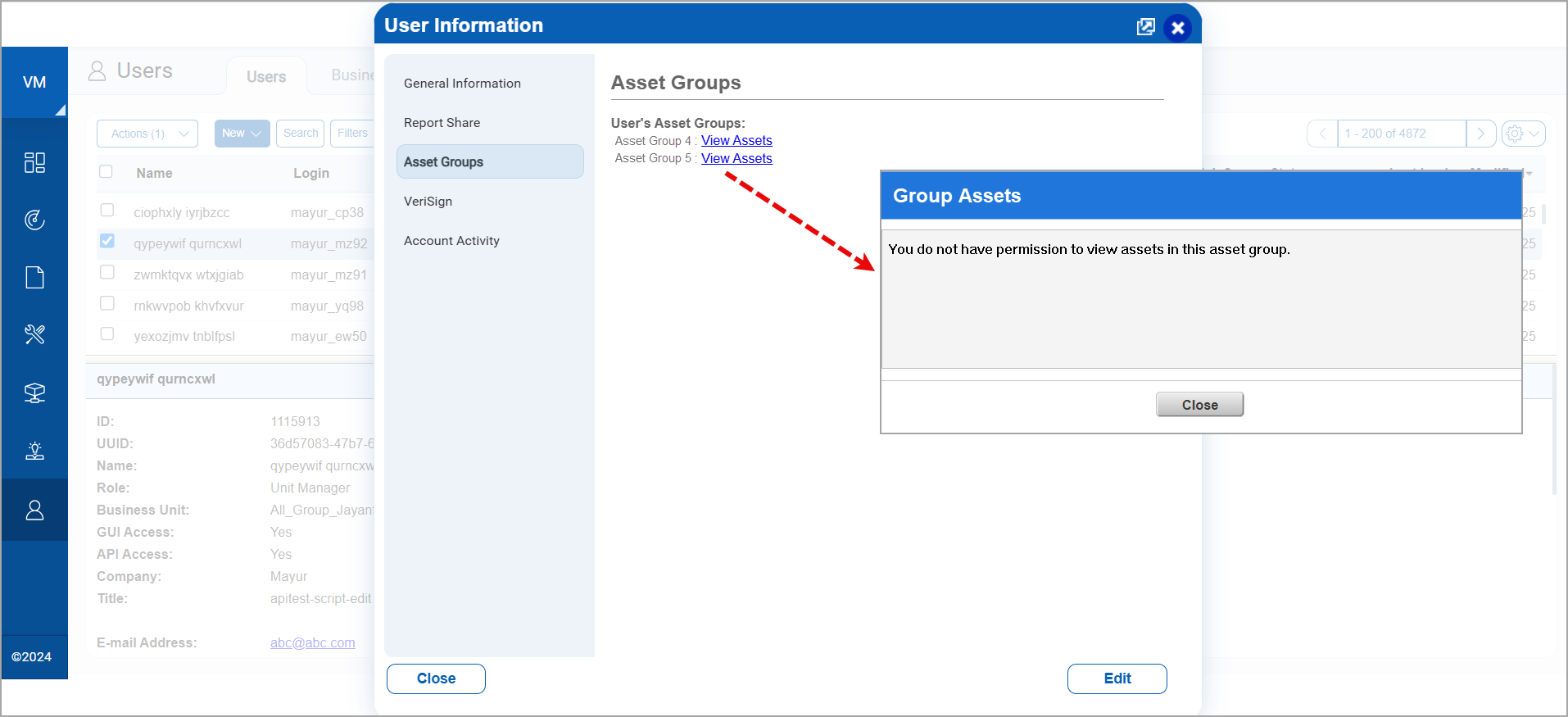Select VeriSign in the dialog menu

tap(490, 202)
